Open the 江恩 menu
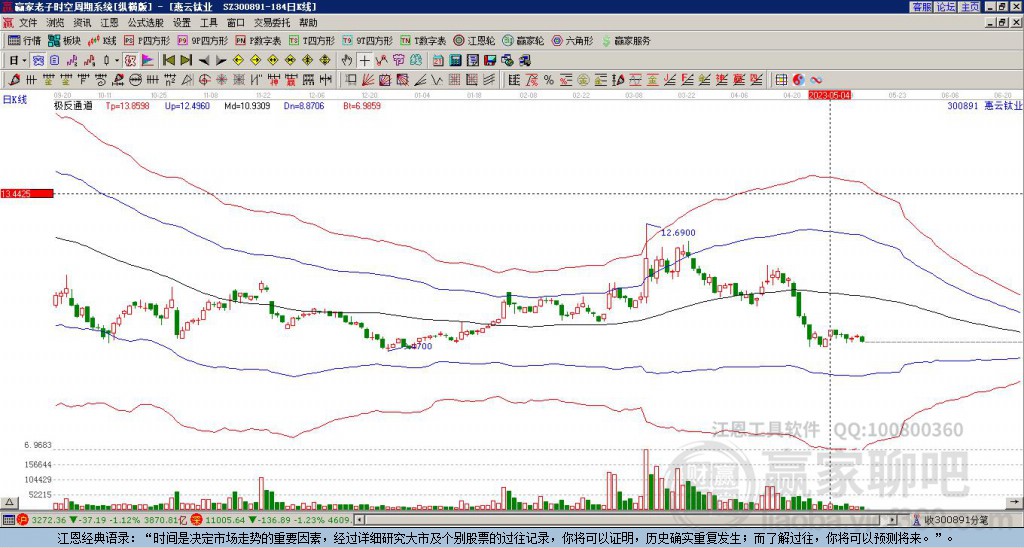 [x=109, y=23]
